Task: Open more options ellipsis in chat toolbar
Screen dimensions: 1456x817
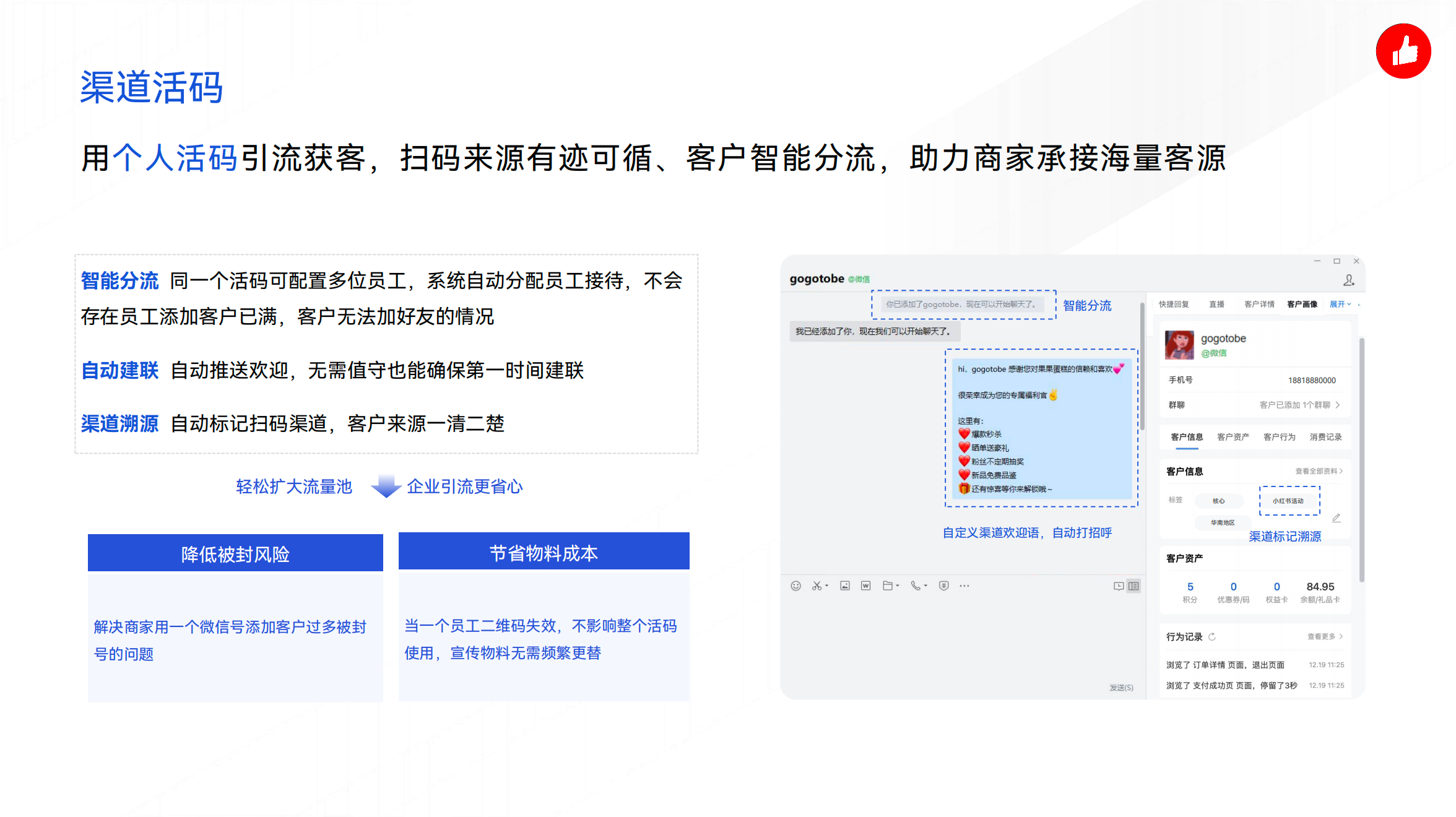Action: tap(964, 586)
